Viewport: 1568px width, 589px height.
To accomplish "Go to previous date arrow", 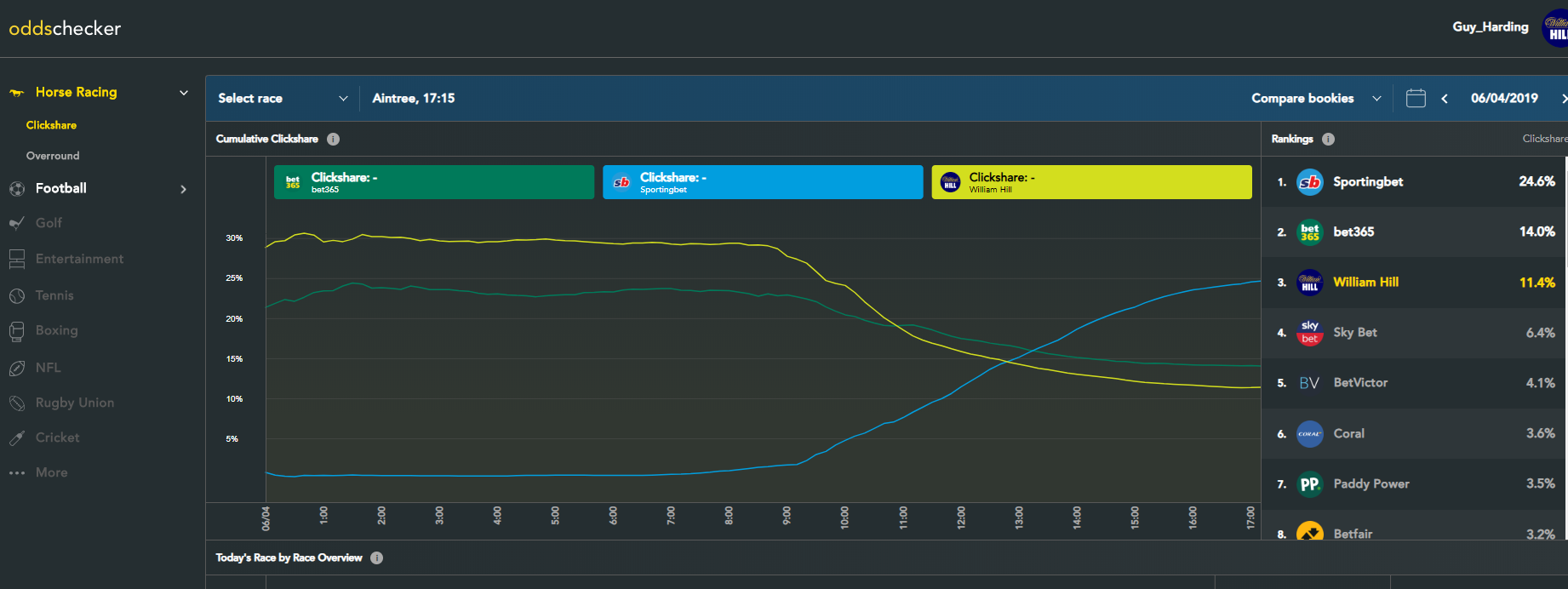I will 1445,99.
